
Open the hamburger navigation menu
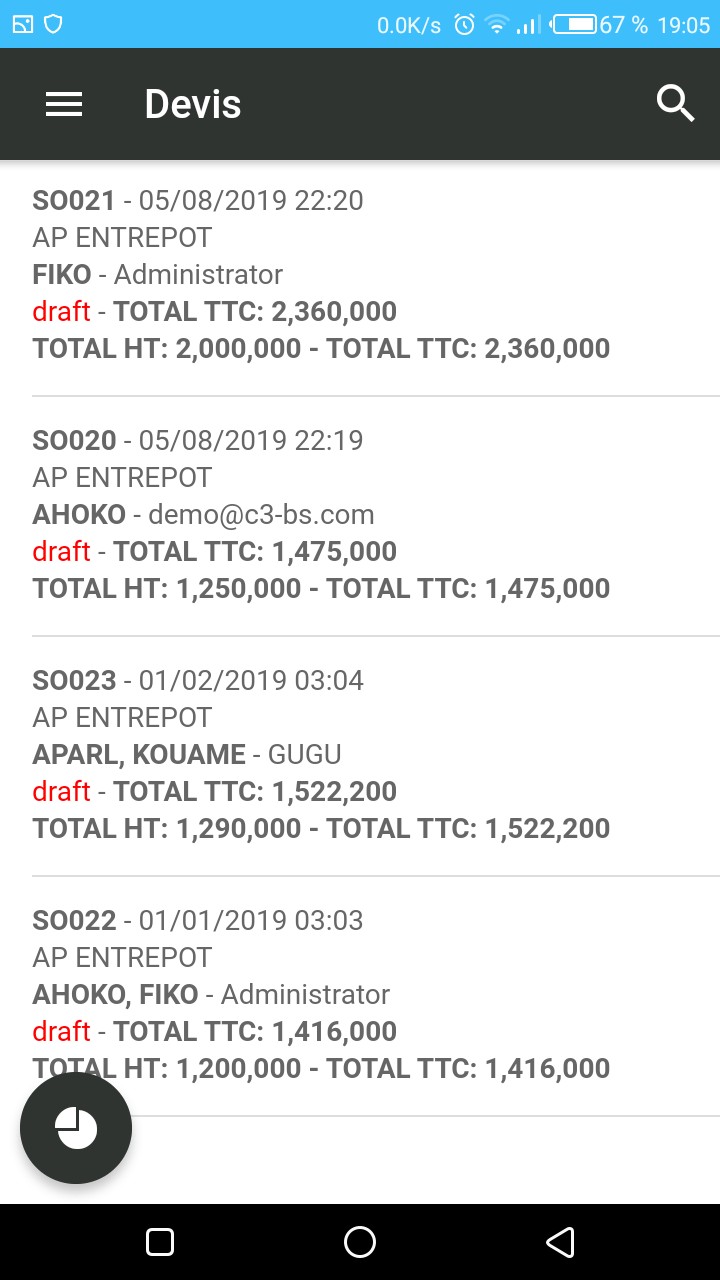(64, 104)
